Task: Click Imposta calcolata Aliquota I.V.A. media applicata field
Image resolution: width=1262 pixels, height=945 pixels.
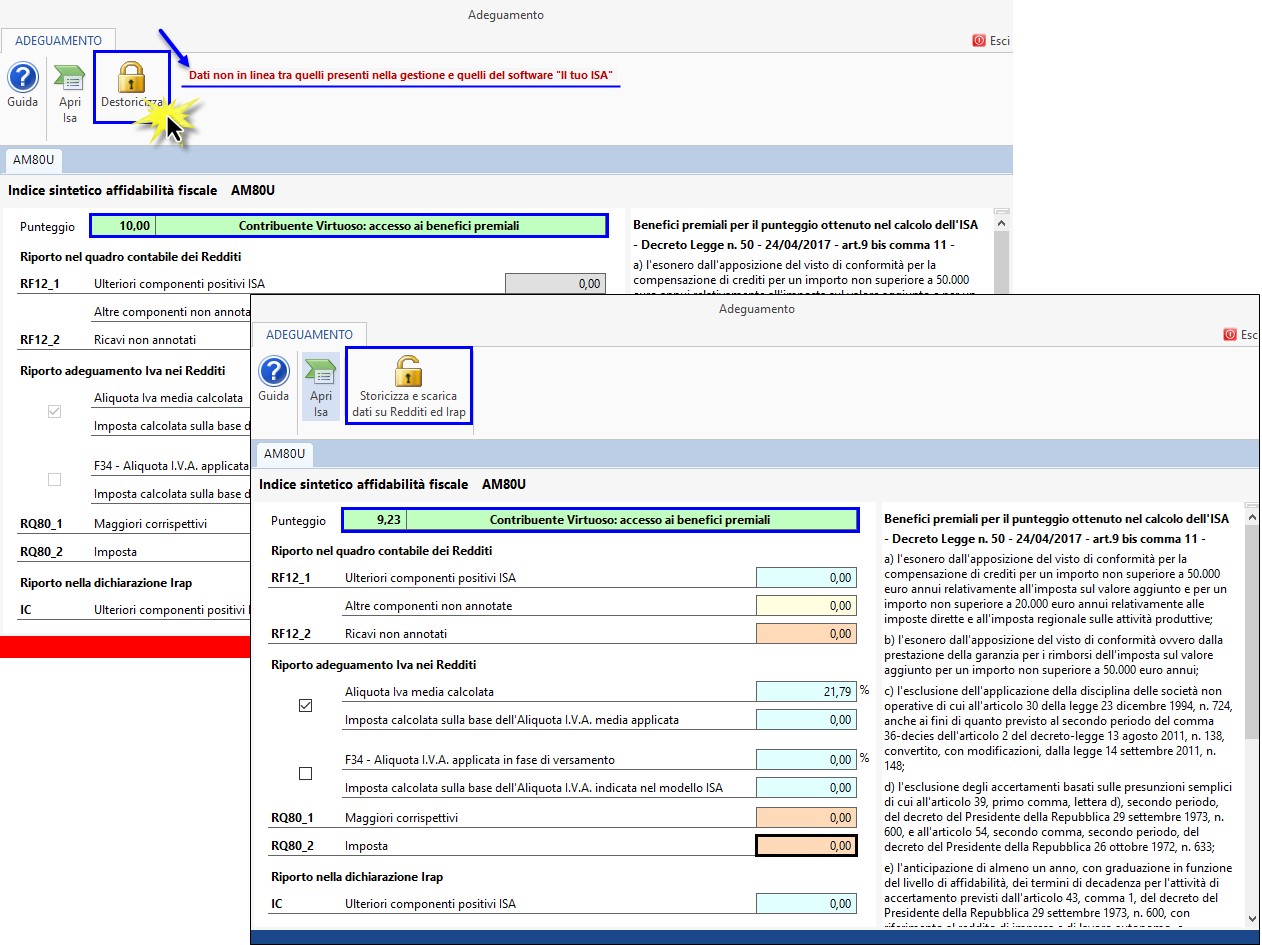Action: (x=807, y=719)
